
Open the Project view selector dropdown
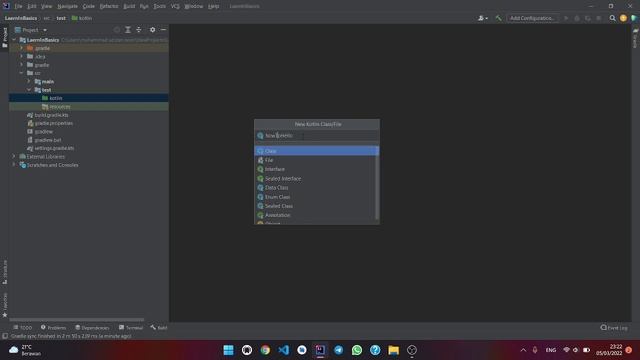coord(31,30)
